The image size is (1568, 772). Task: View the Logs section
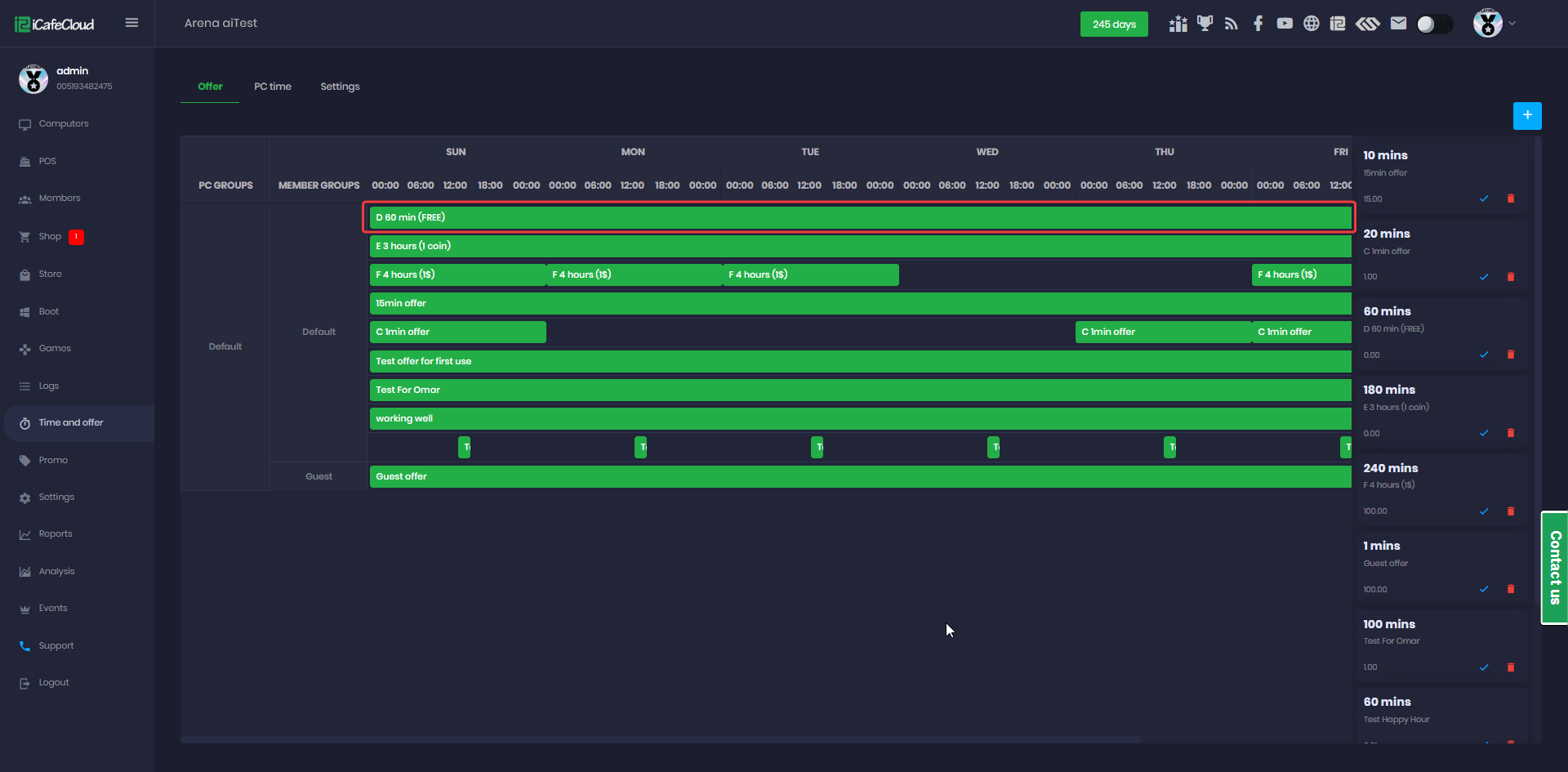pos(49,386)
